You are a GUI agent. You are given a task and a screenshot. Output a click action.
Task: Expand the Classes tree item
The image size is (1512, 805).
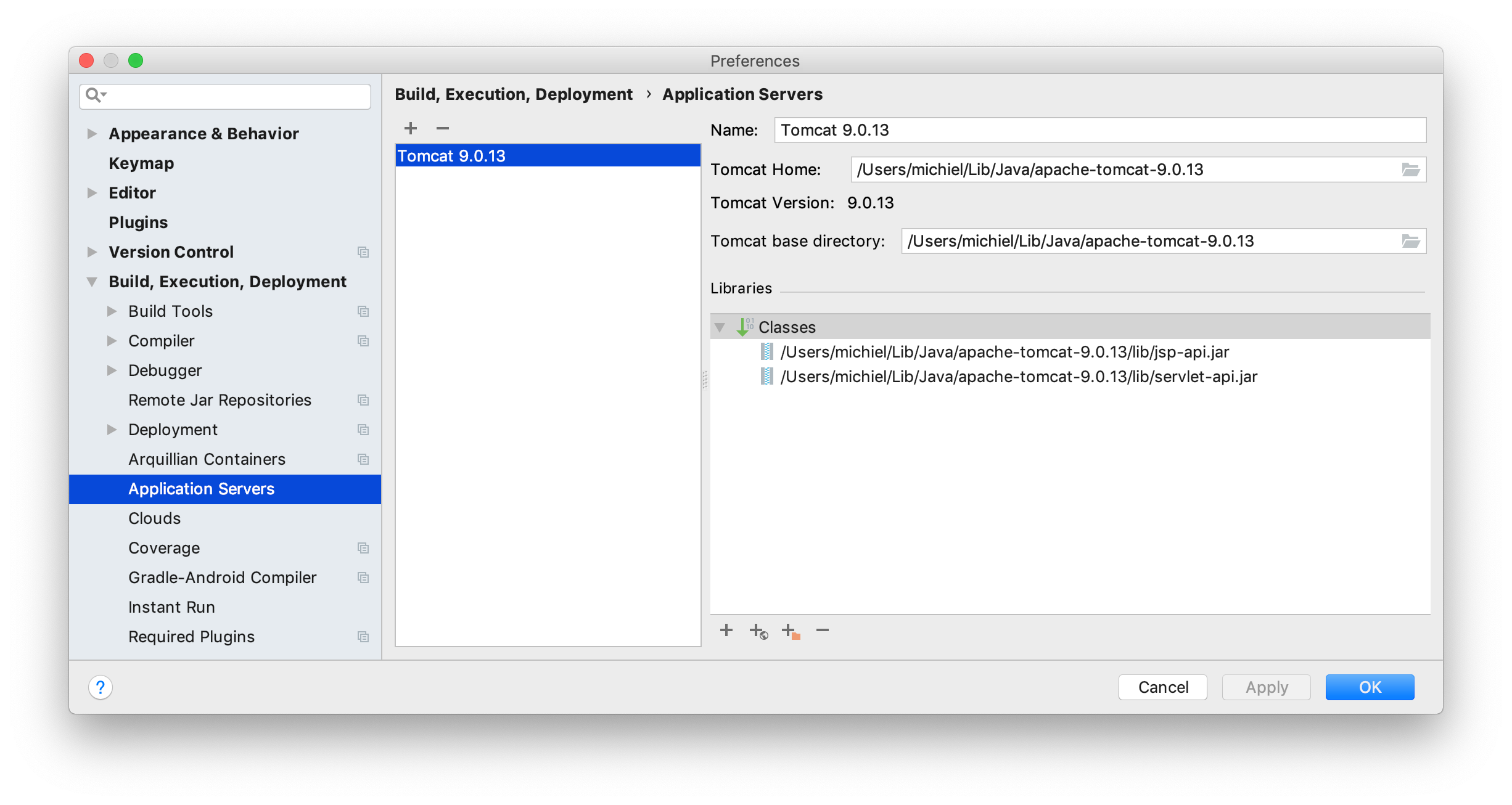[x=718, y=327]
